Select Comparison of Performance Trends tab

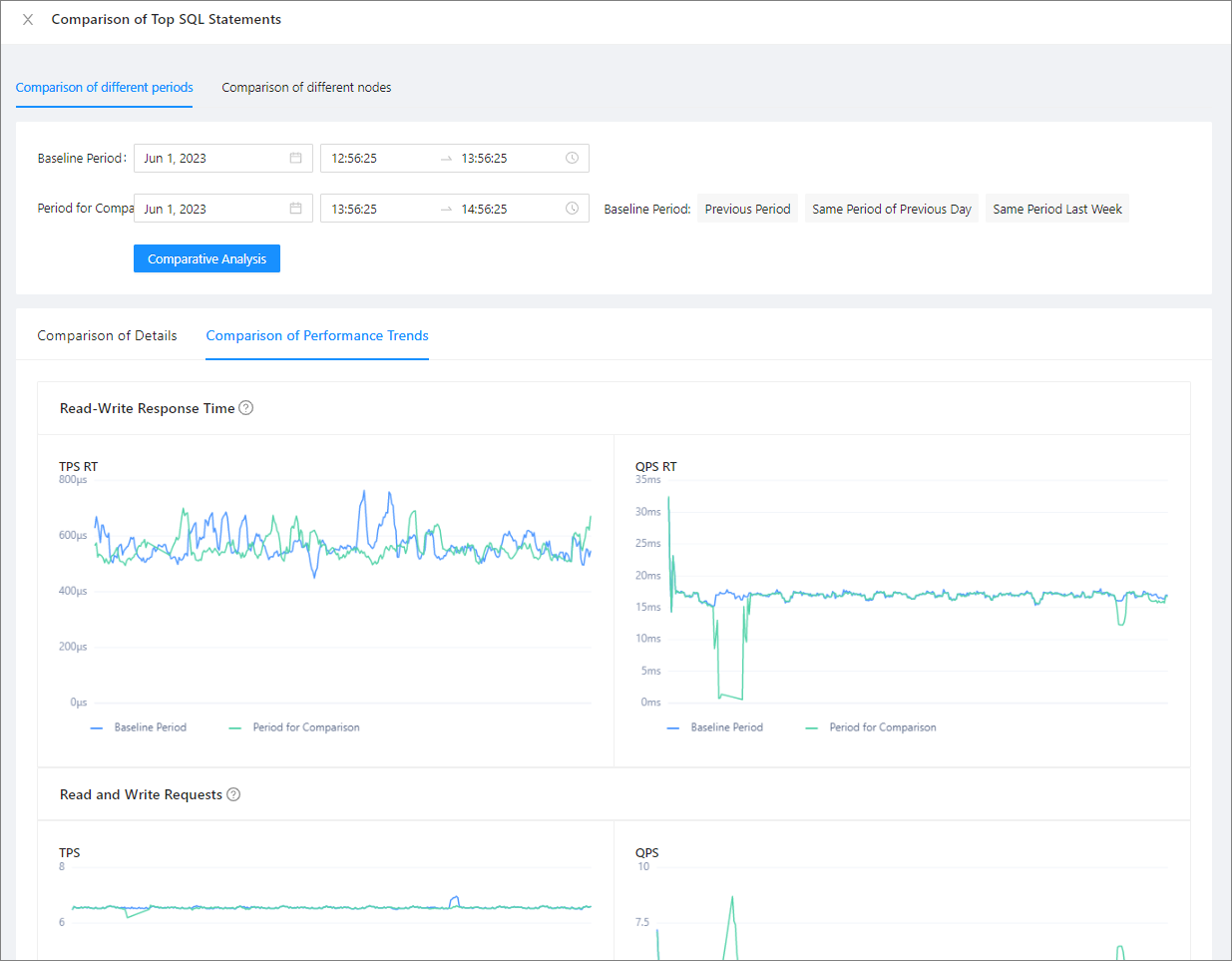pos(317,335)
